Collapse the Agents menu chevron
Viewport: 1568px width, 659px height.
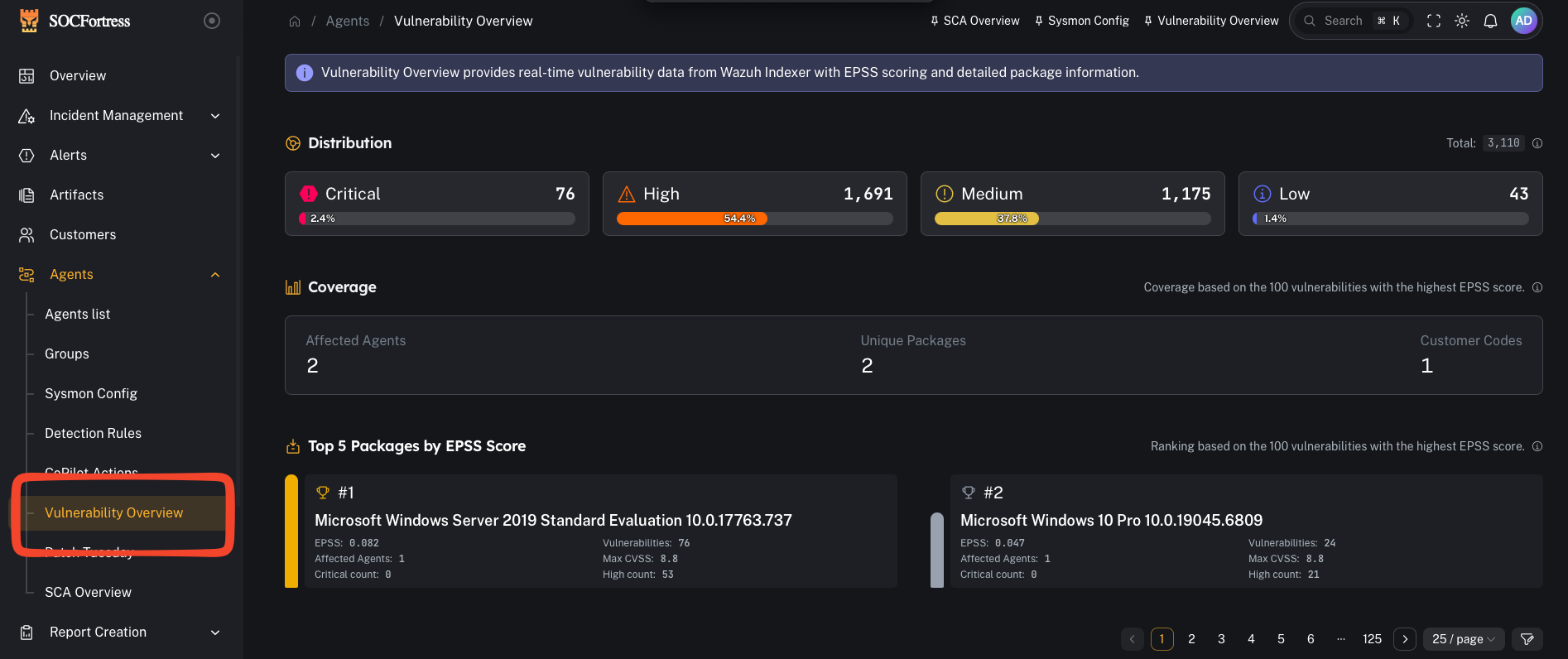(215, 275)
